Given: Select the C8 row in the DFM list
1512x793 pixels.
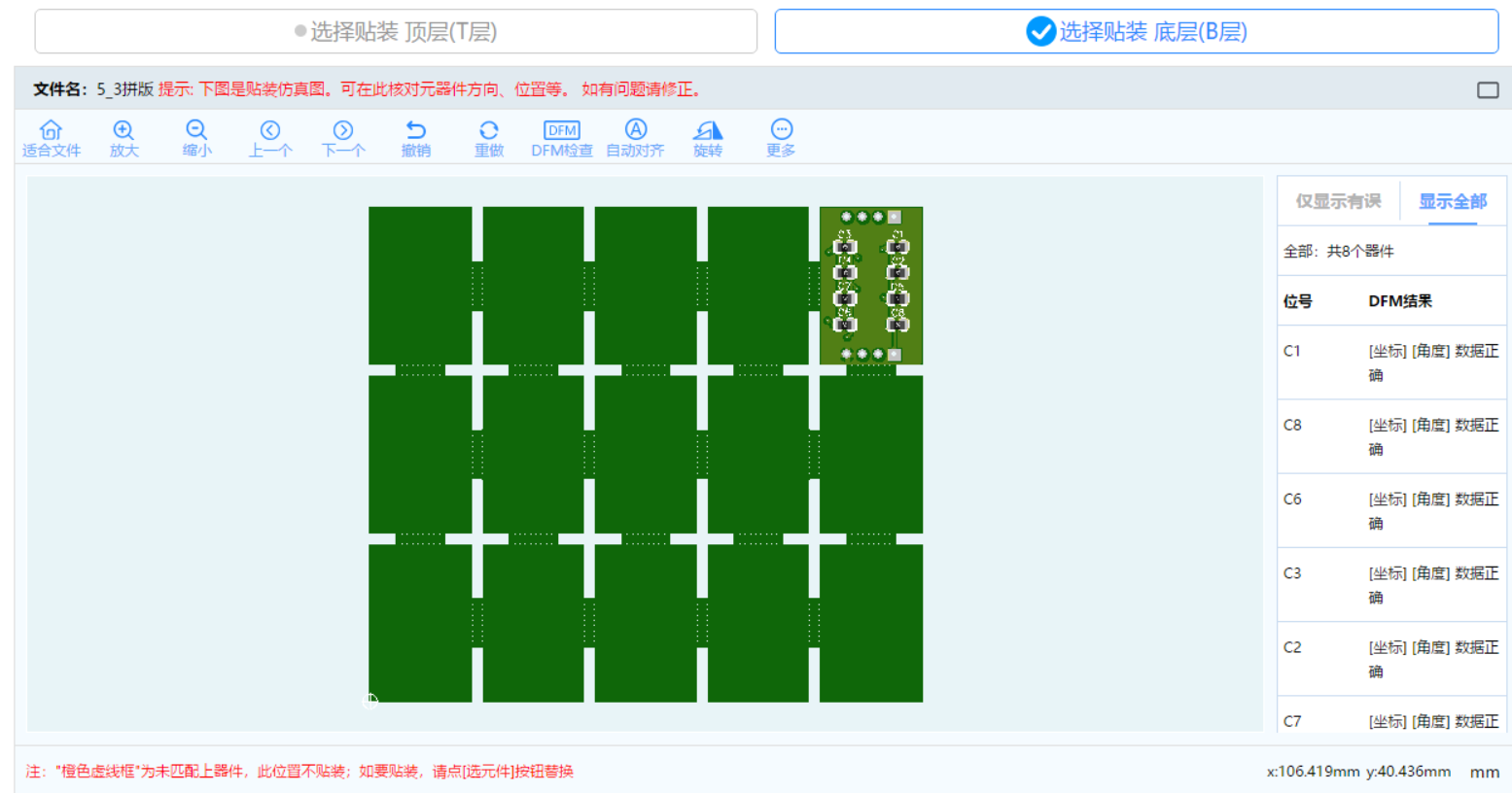Looking at the screenshot, I should [x=1391, y=436].
